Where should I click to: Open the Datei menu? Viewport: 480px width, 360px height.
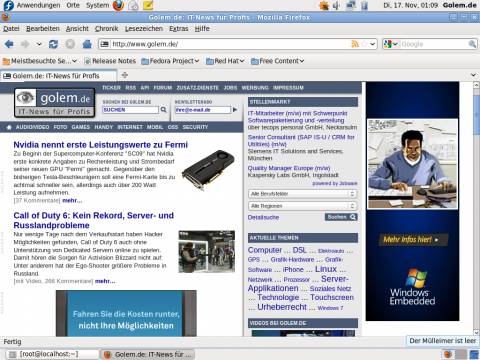point(11,29)
